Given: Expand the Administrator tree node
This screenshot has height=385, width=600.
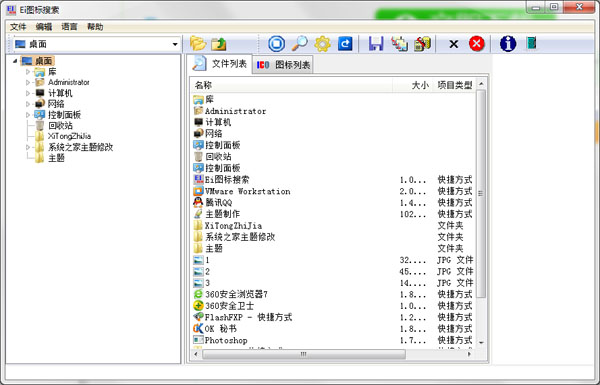Looking at the screenshot, I should 28,82.
